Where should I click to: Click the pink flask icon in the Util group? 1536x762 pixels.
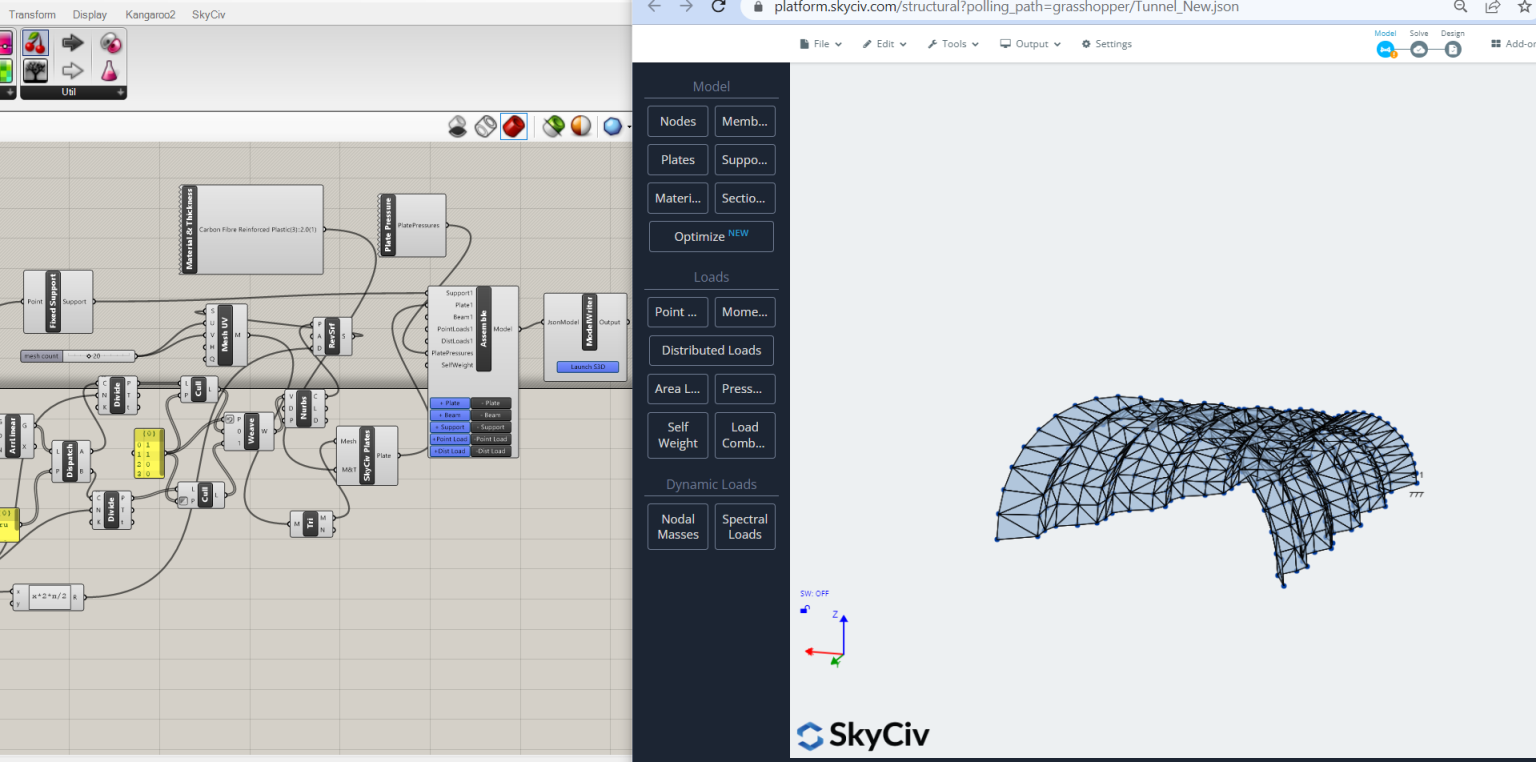click(109, 71)
